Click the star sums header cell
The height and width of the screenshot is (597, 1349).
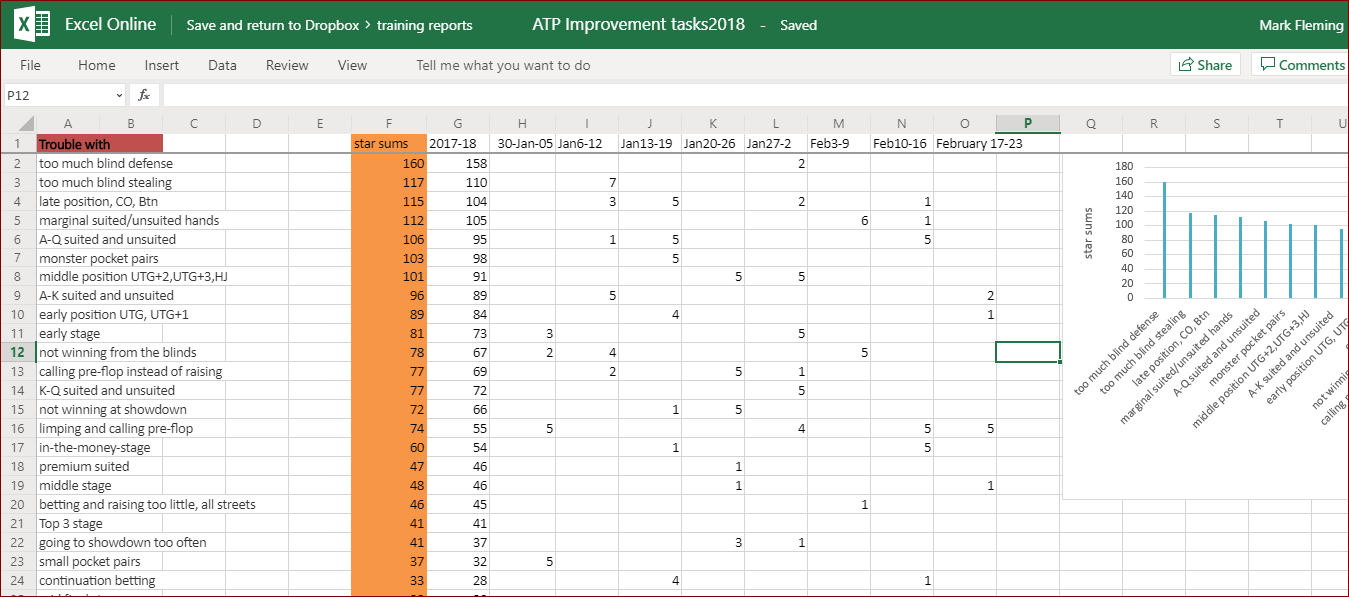[389, 144]
